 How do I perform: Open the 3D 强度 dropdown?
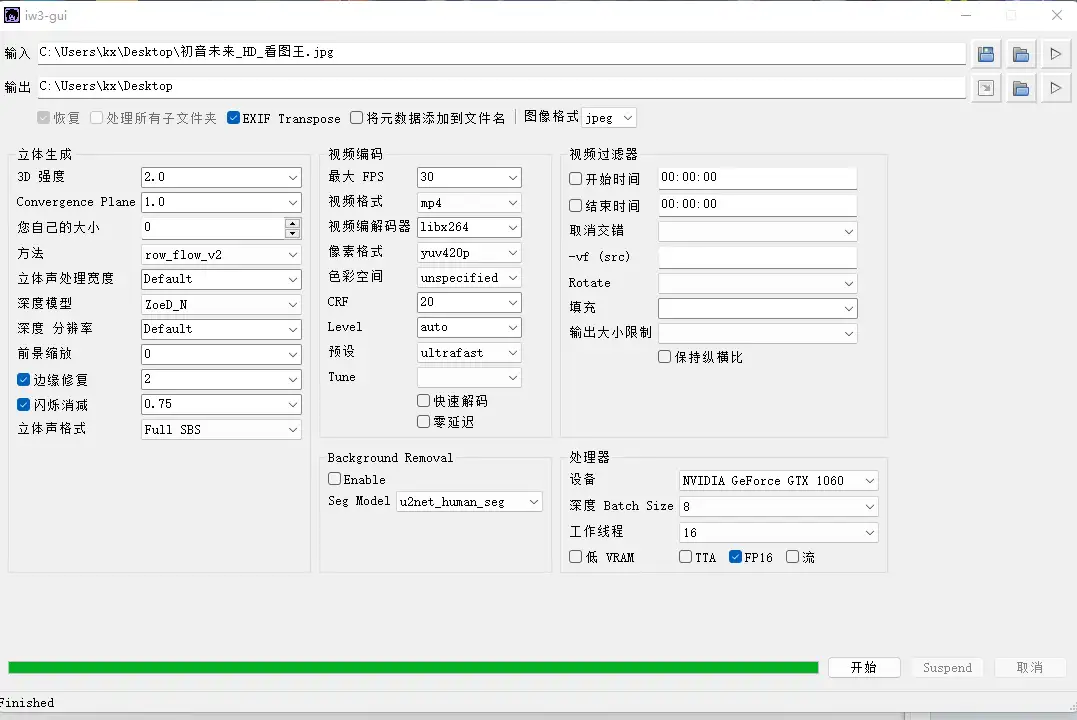coord(221,177)
